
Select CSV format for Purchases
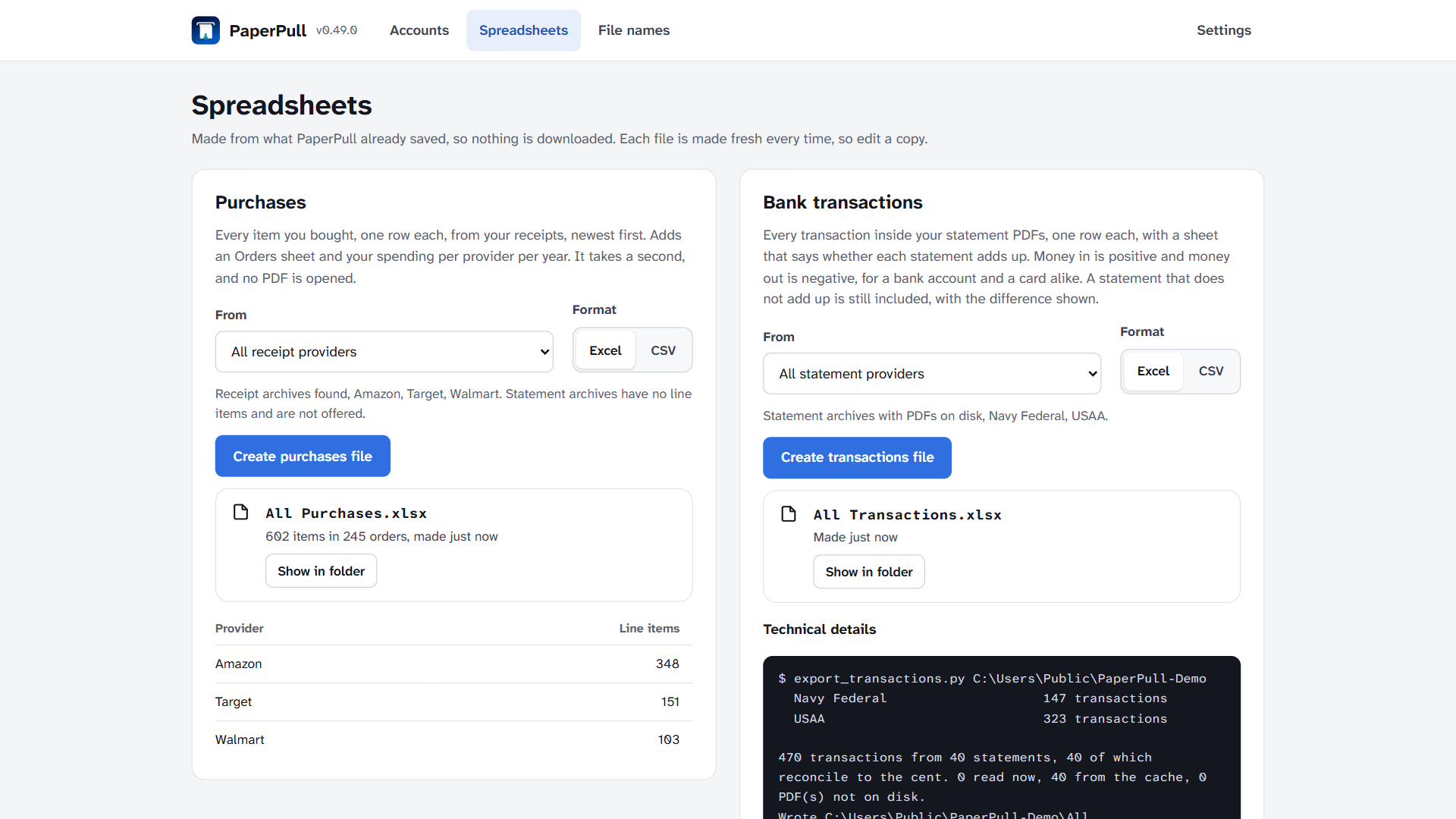[663, 350]
